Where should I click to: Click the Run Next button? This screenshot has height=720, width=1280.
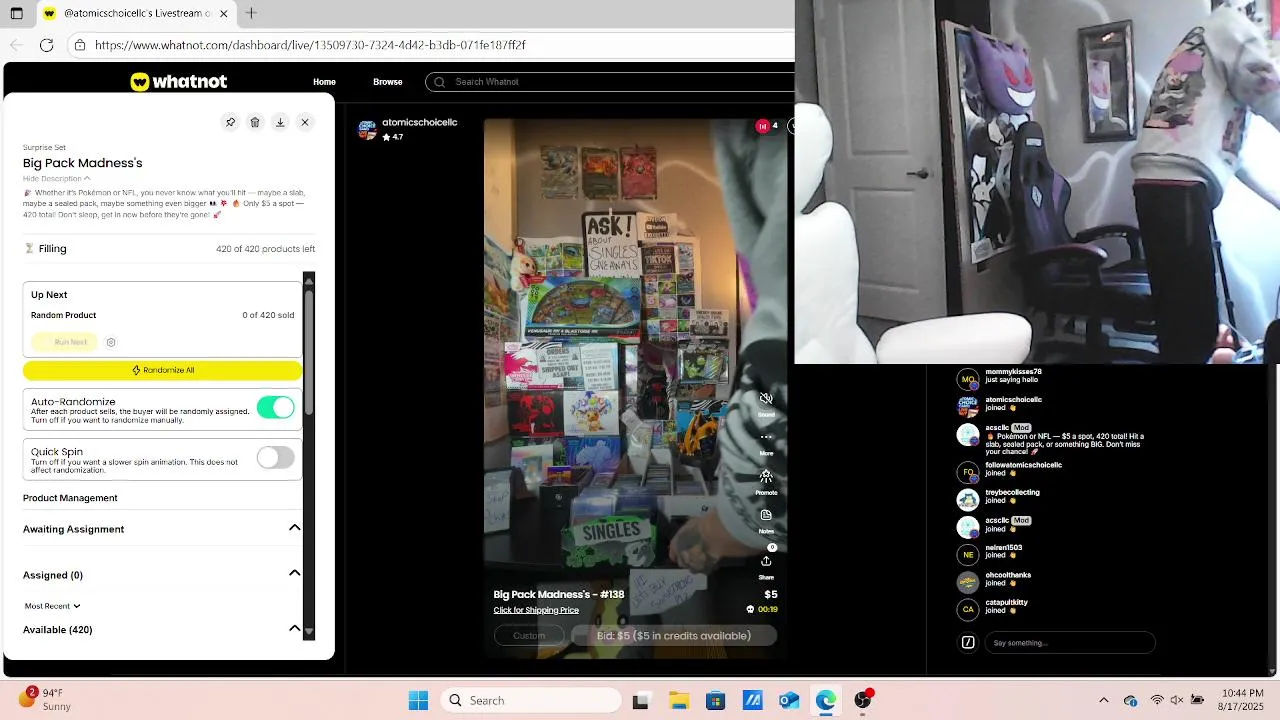point(65,342)
